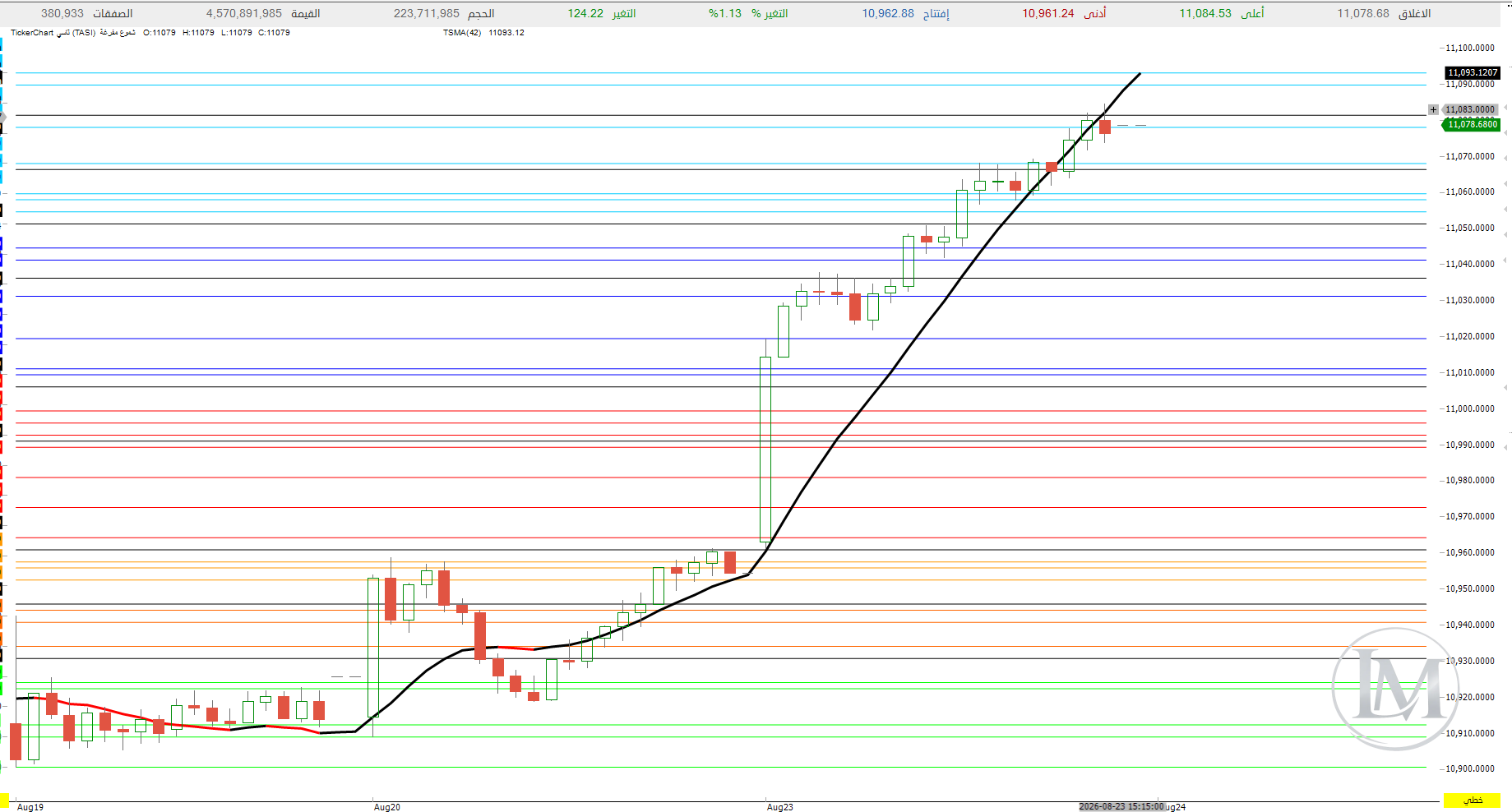Click the 11,050.0000 price axis label
The width and height of the screenshot is (1512, 812).
coord(1470,228)
